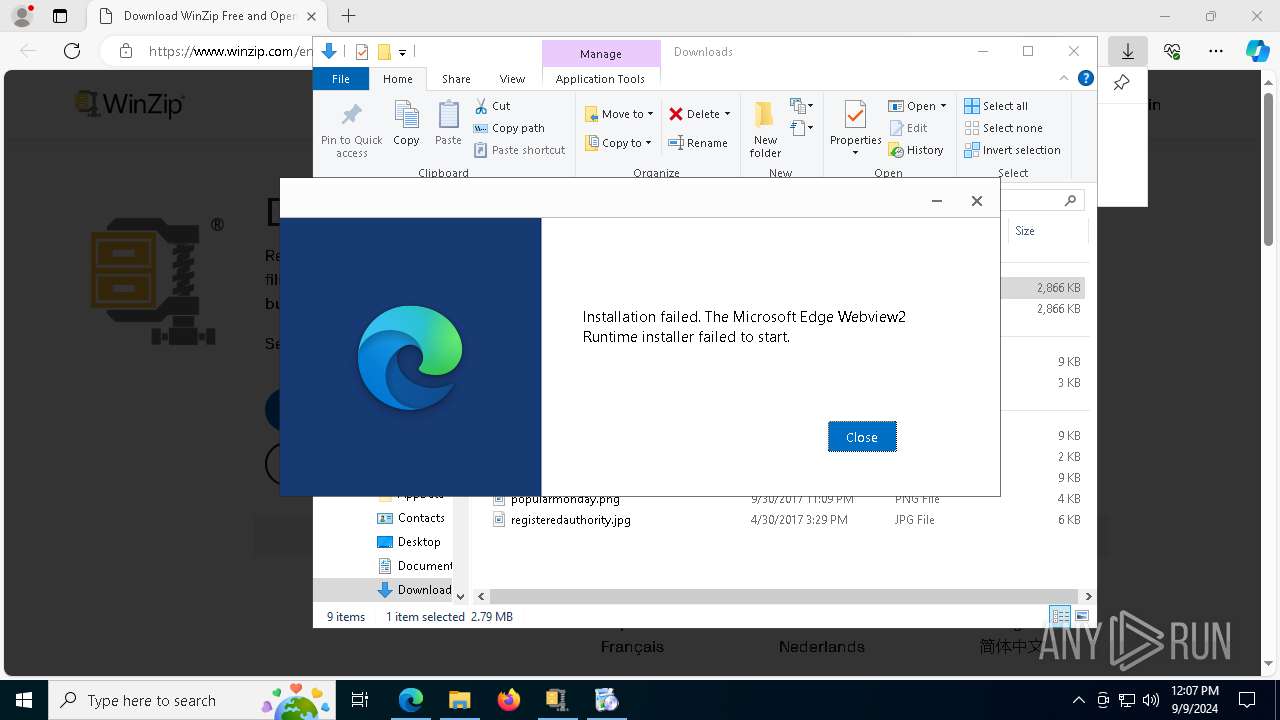1280x720 pixels.
Task: Collapse the Explorer ribbon with chevron
Action: coord(1064,78)
